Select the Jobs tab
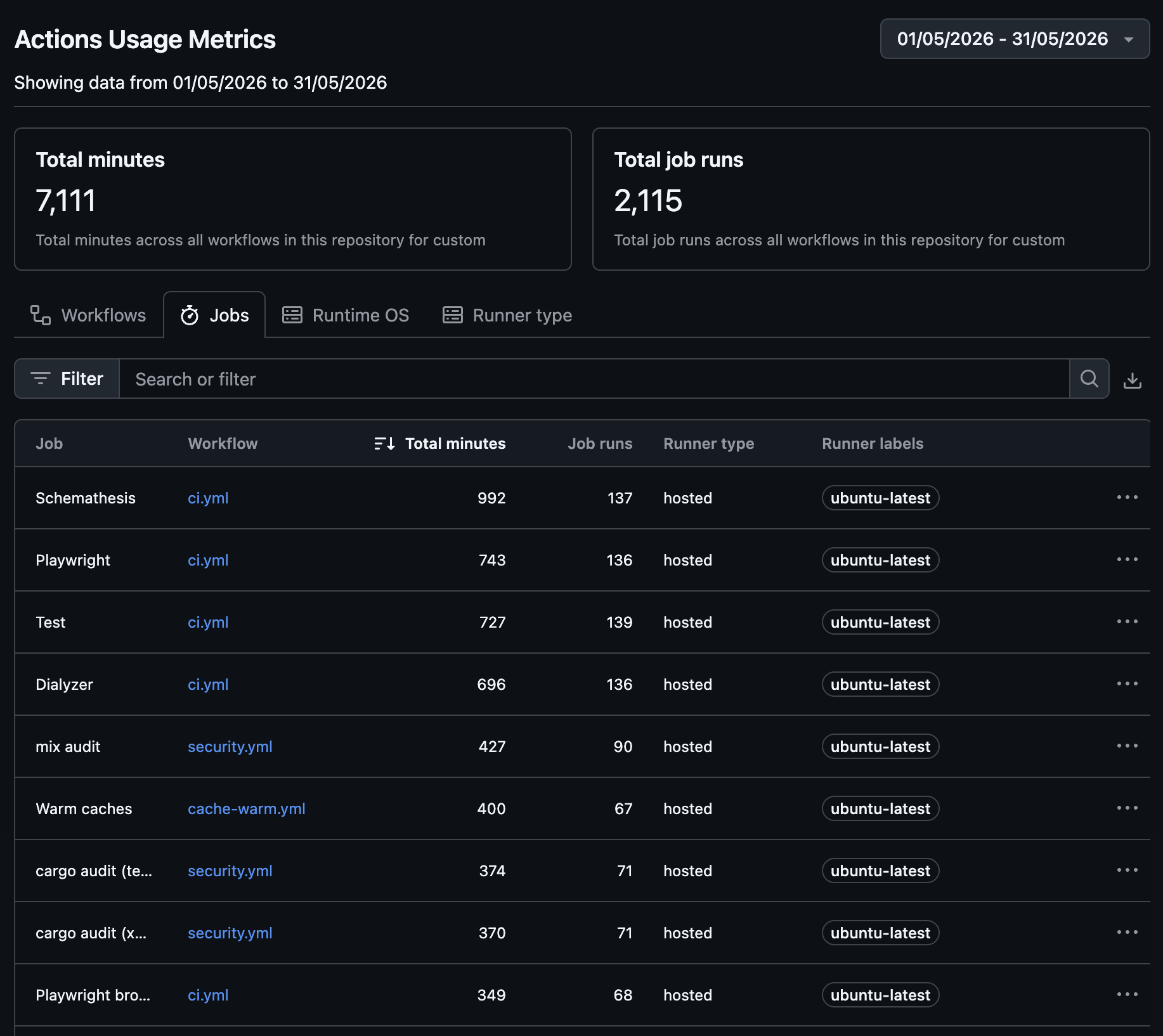Image resolution: width=1163 pixels, height=1036 pixels. pos(214,315)
